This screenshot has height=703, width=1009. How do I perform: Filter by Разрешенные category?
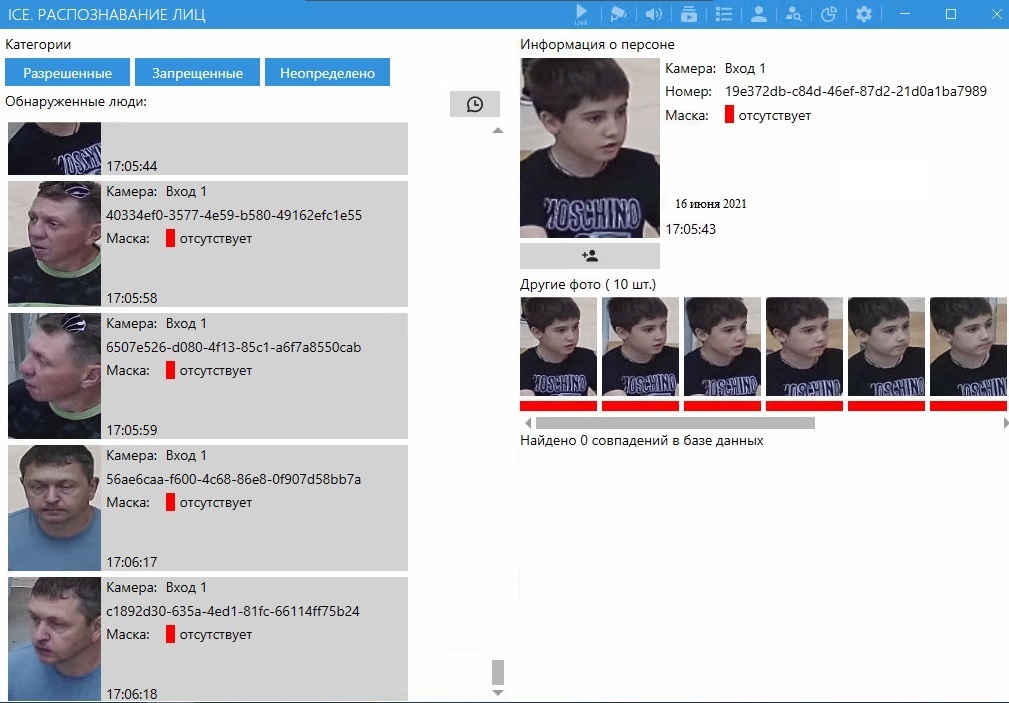tap(68, 72)
